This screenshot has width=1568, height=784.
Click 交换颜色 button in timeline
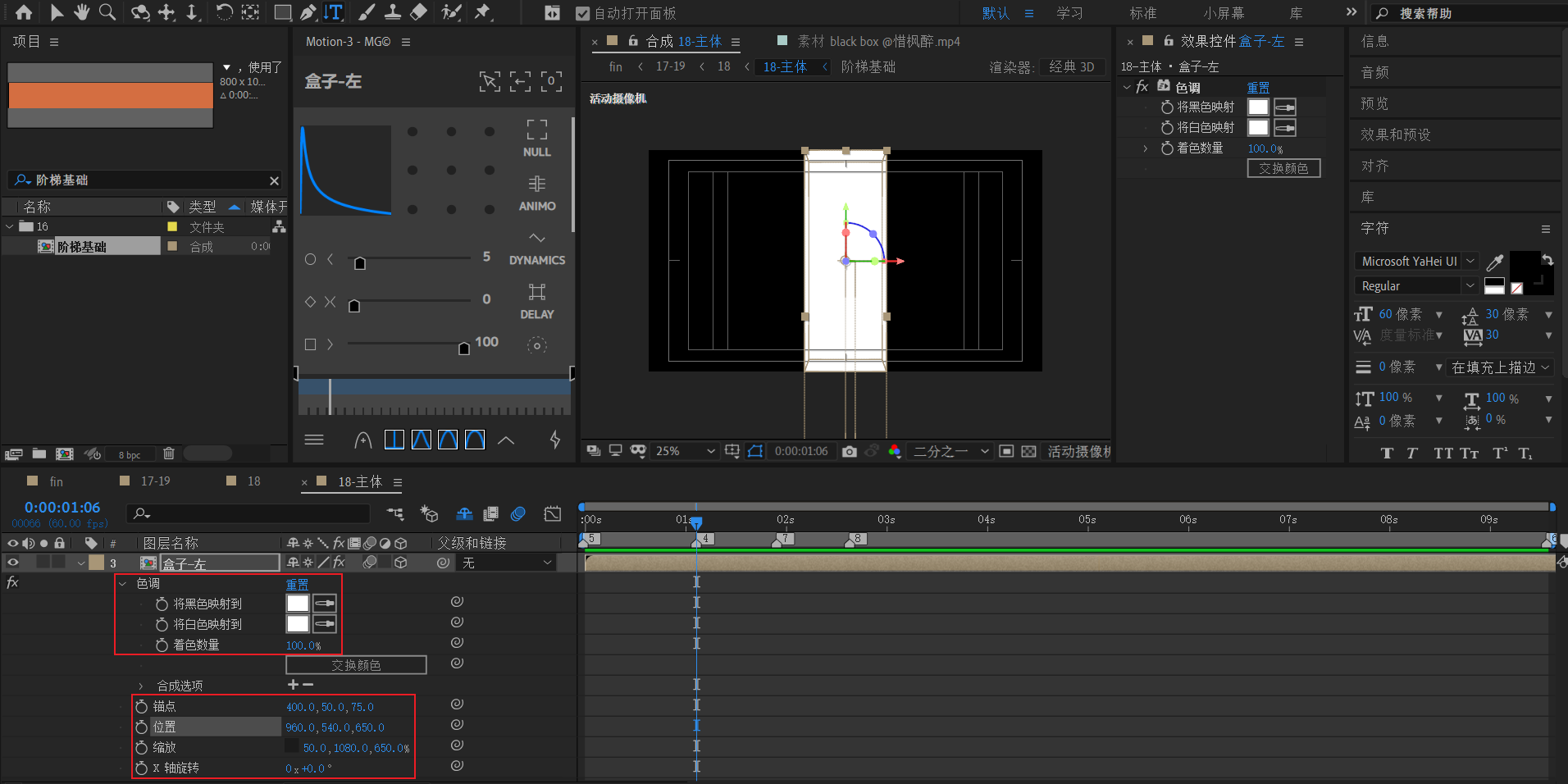[x=356, y=665]
